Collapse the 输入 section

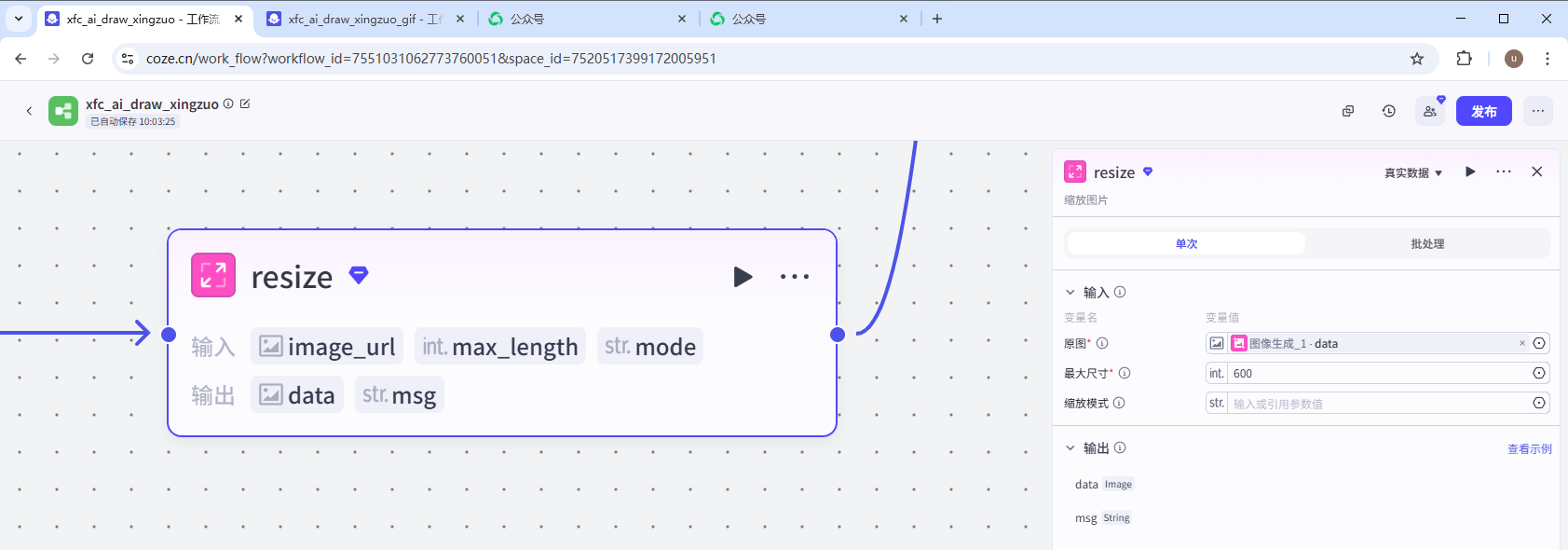coord(1070,292)
